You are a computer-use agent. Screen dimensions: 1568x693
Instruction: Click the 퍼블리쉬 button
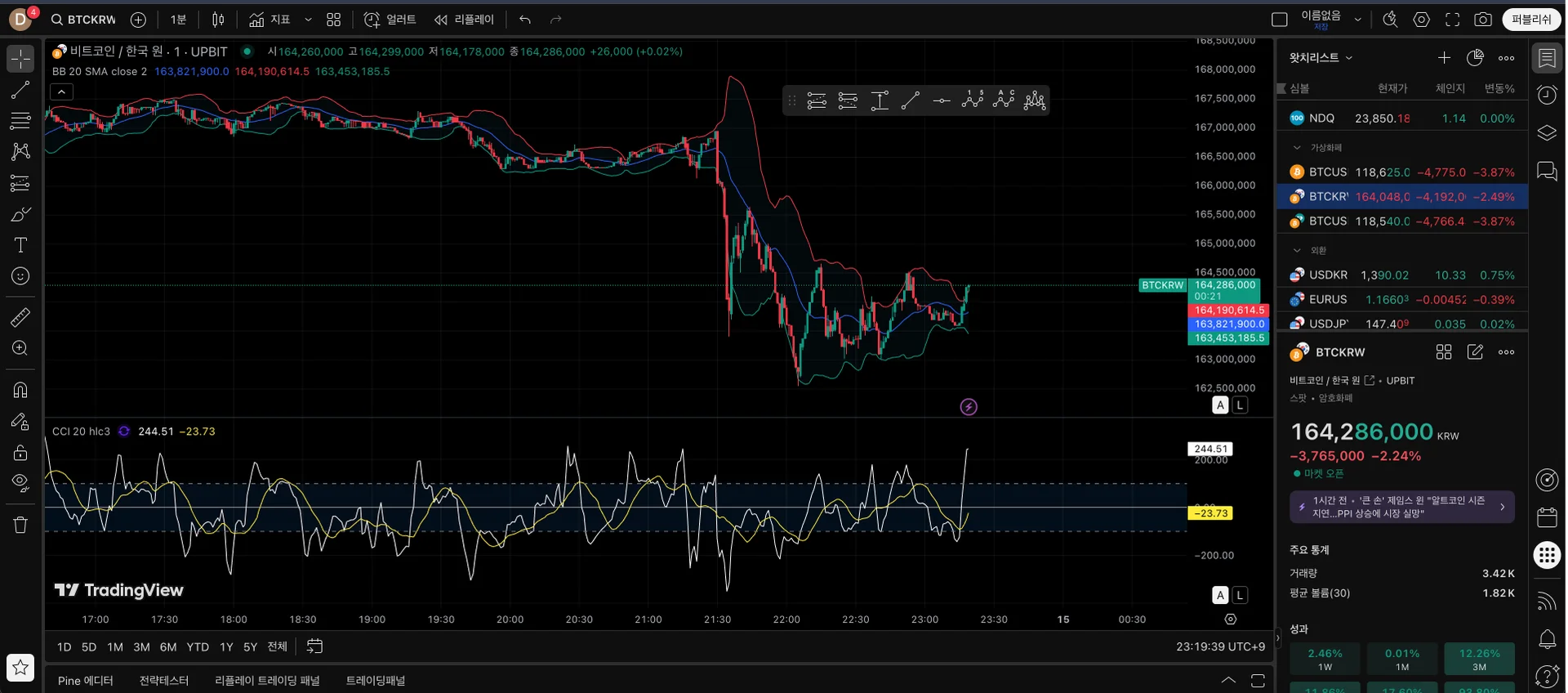[x=1531, y=20]
